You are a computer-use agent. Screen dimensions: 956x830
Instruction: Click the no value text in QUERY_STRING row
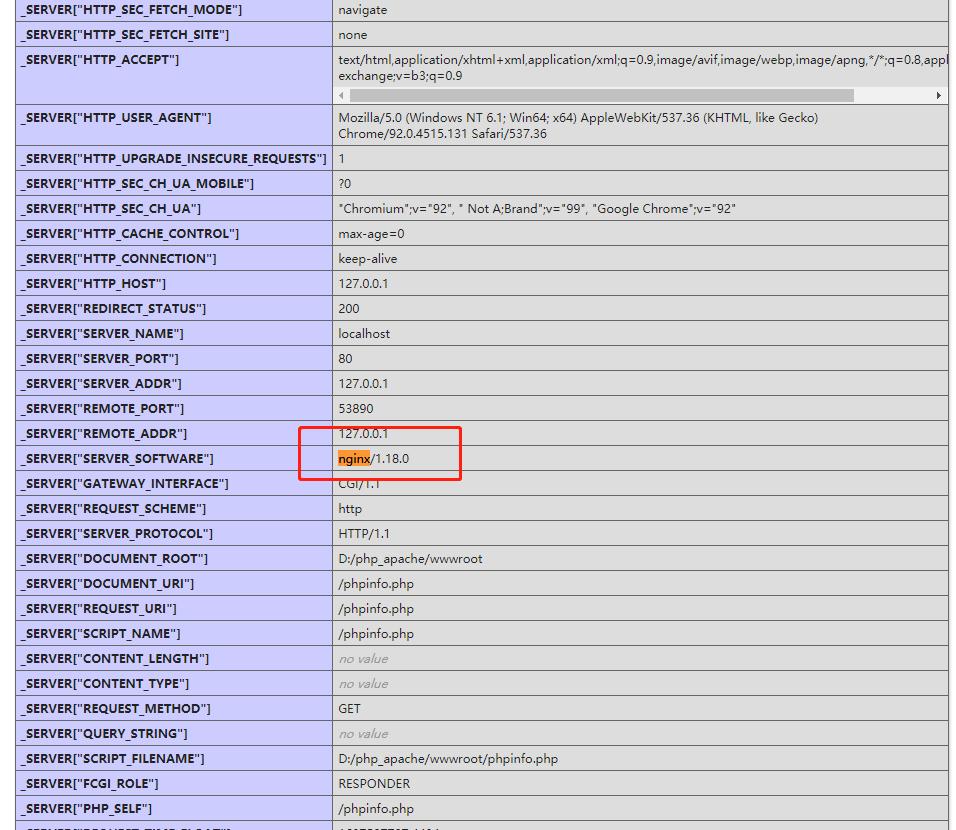coord(360,733)
